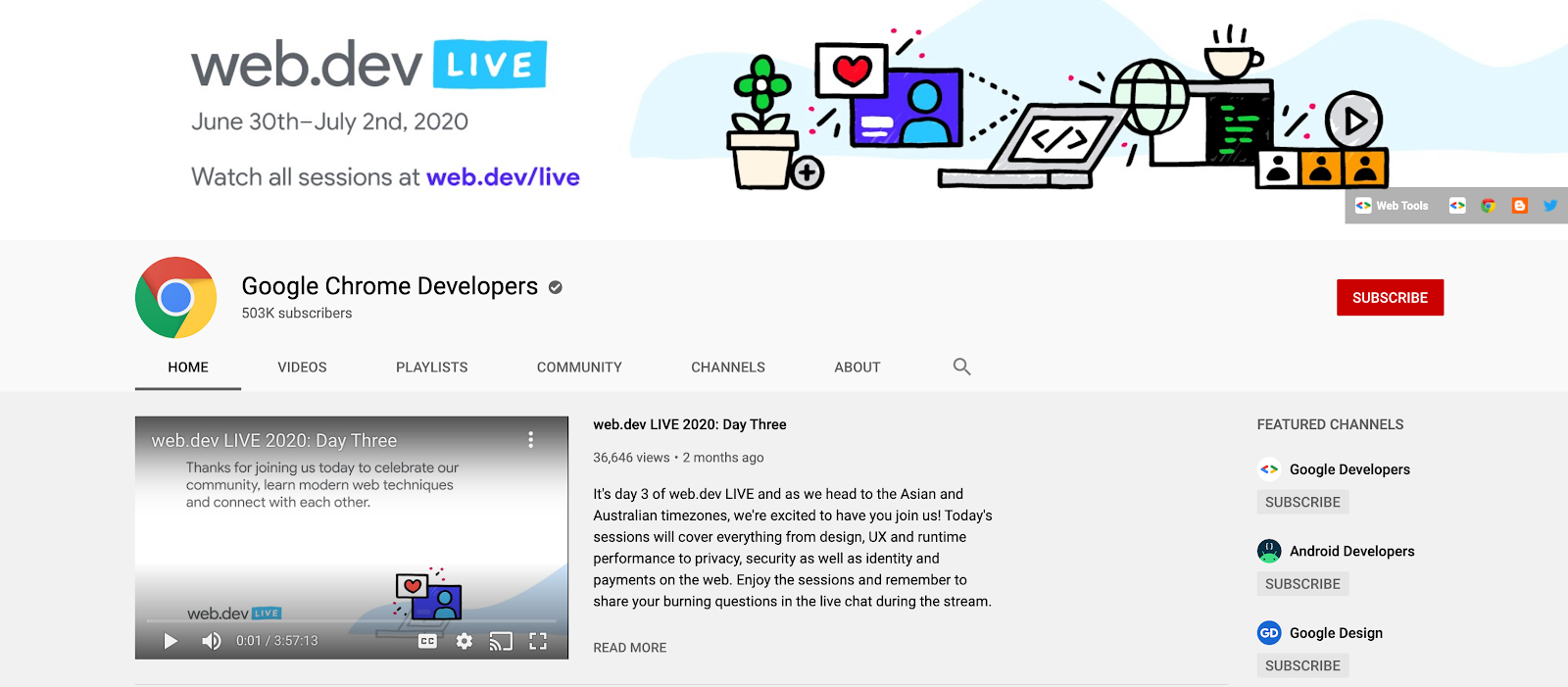
Task: Select the HOME tab
Action: point(188,368)
